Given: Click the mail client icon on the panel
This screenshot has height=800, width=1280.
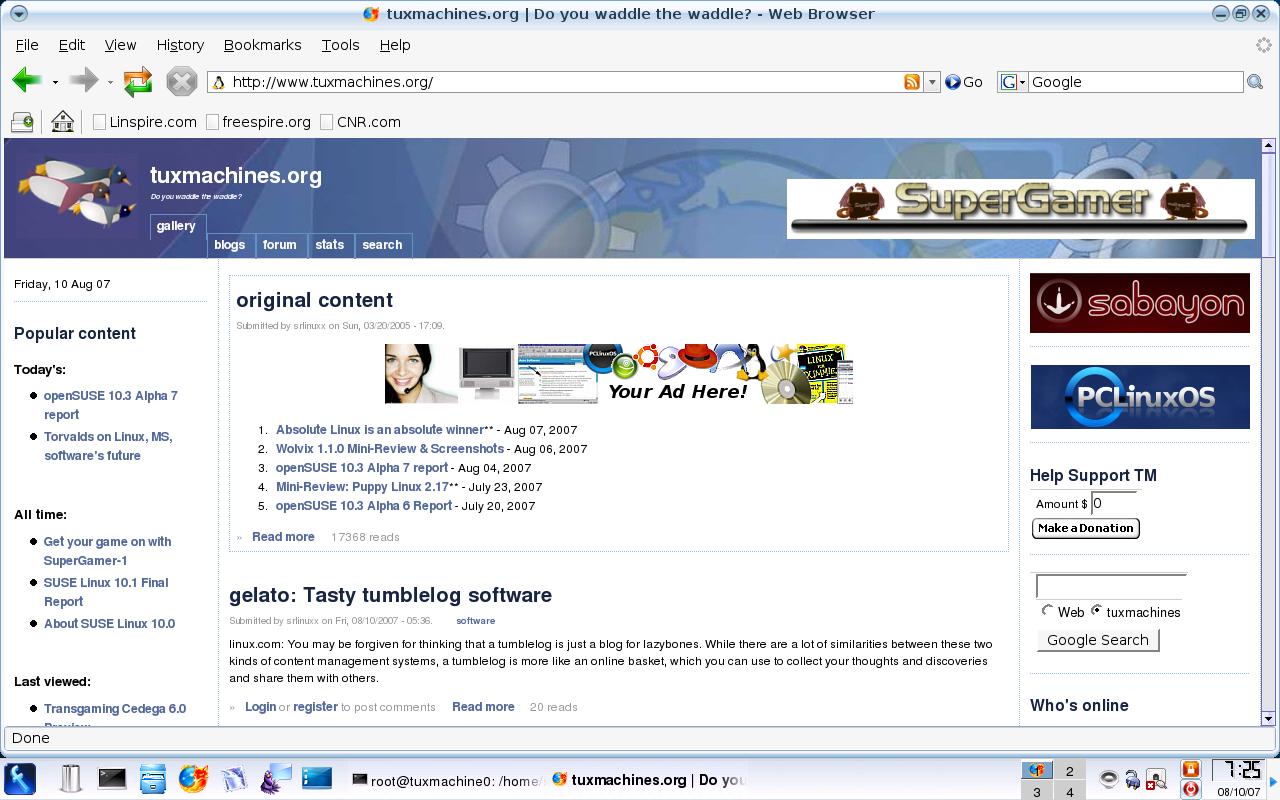Looking at the screenshot, I should 233,778.
